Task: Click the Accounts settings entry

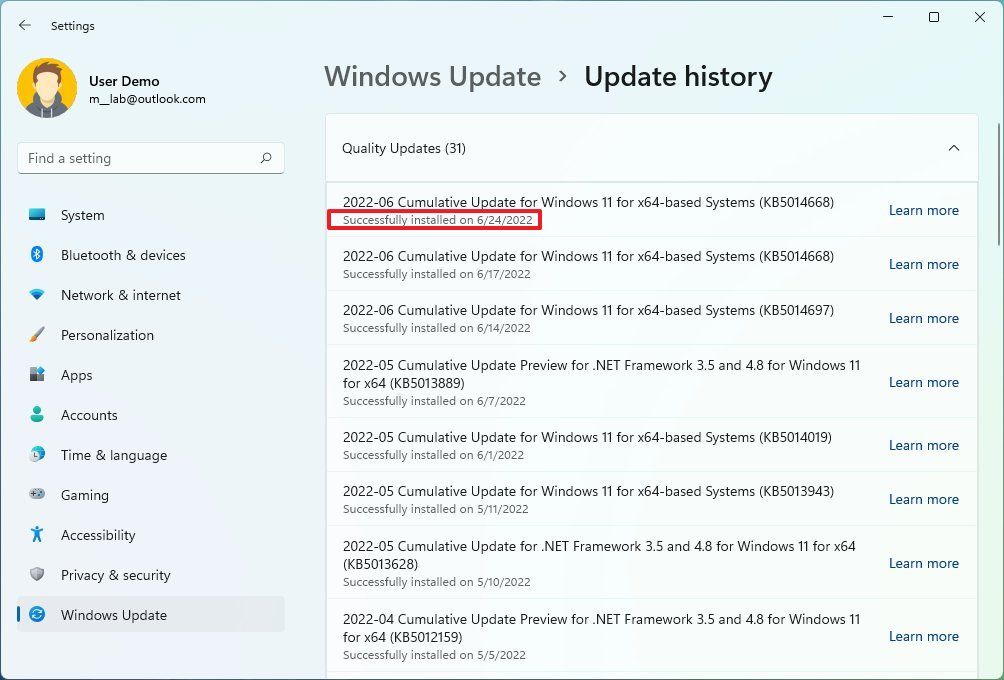Action: (x=91, y=415)
